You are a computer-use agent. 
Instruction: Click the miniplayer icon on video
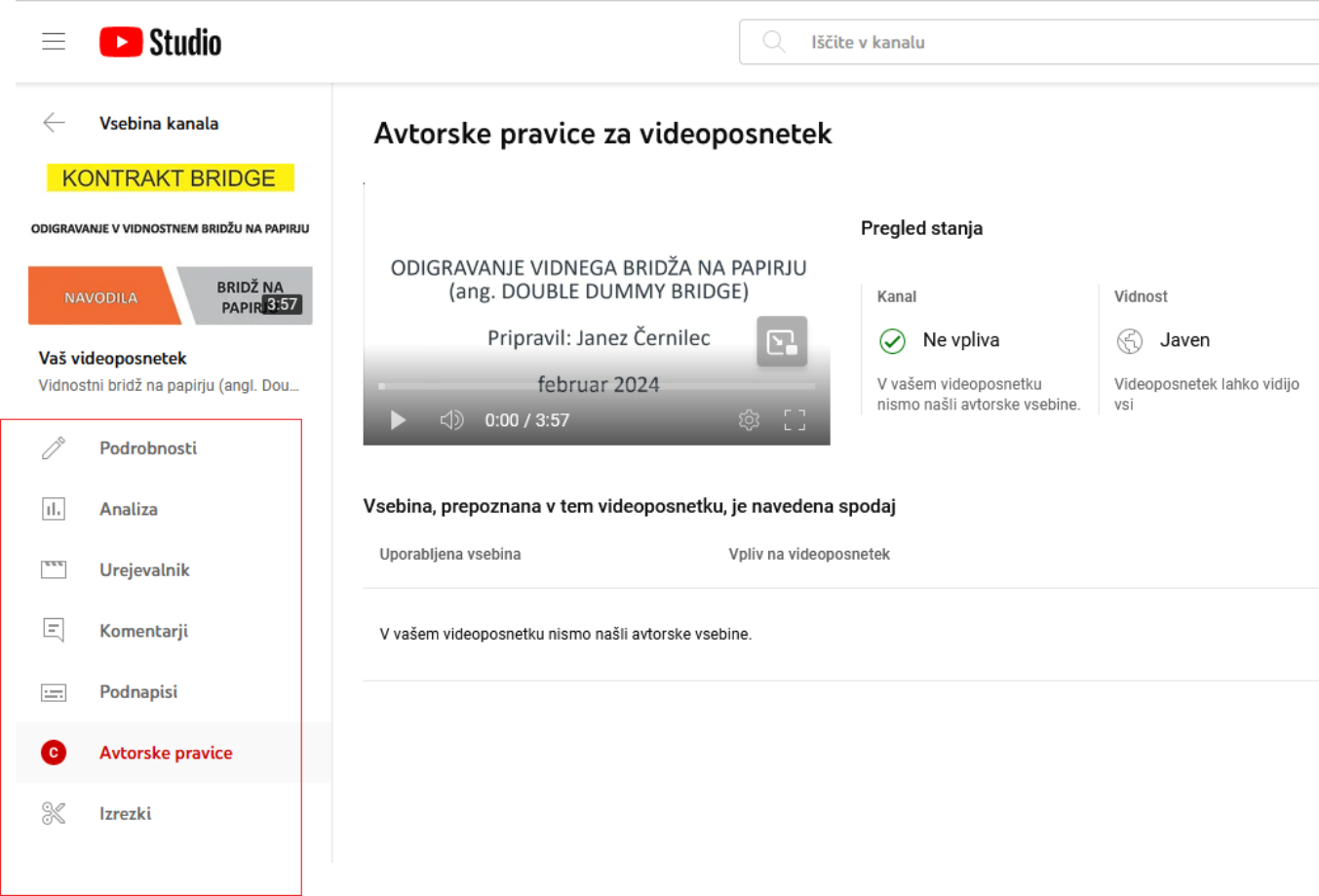click(x=782, y=341)
